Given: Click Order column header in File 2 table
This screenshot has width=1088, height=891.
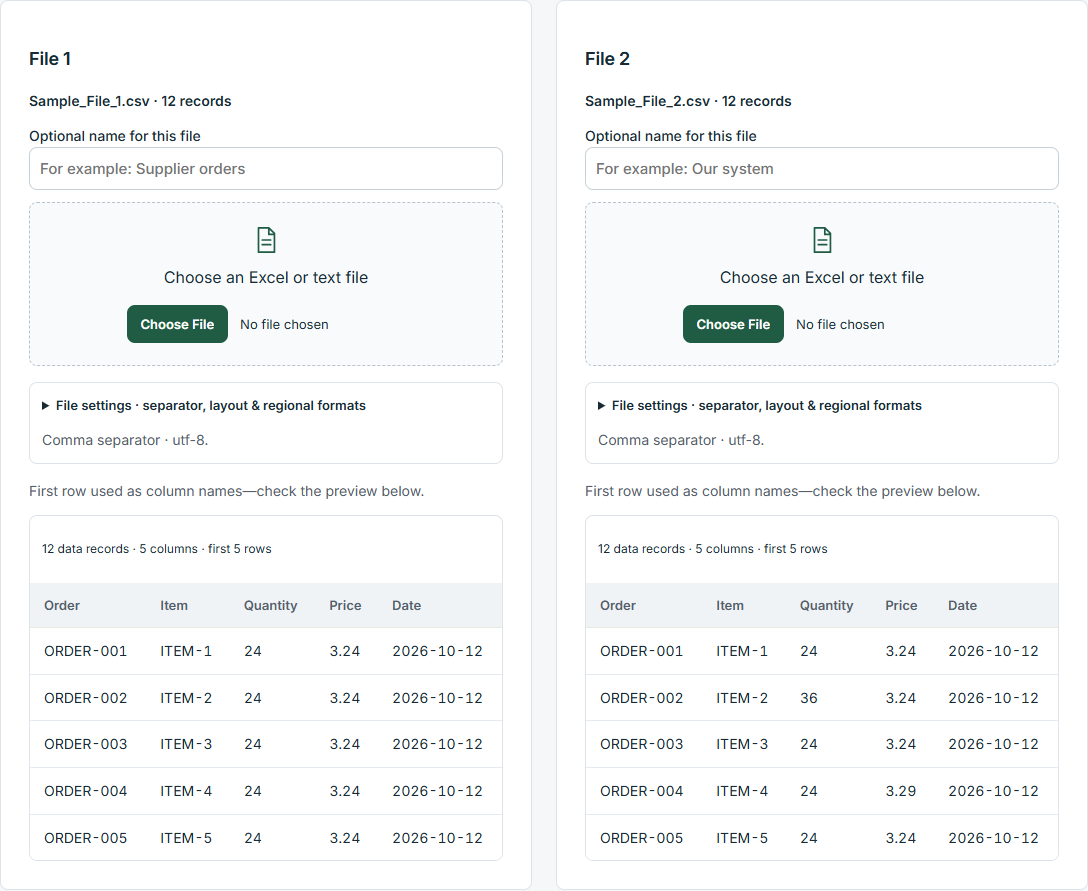Looking at the screenshot, I should pyautogui.click(x=618, y=605).
